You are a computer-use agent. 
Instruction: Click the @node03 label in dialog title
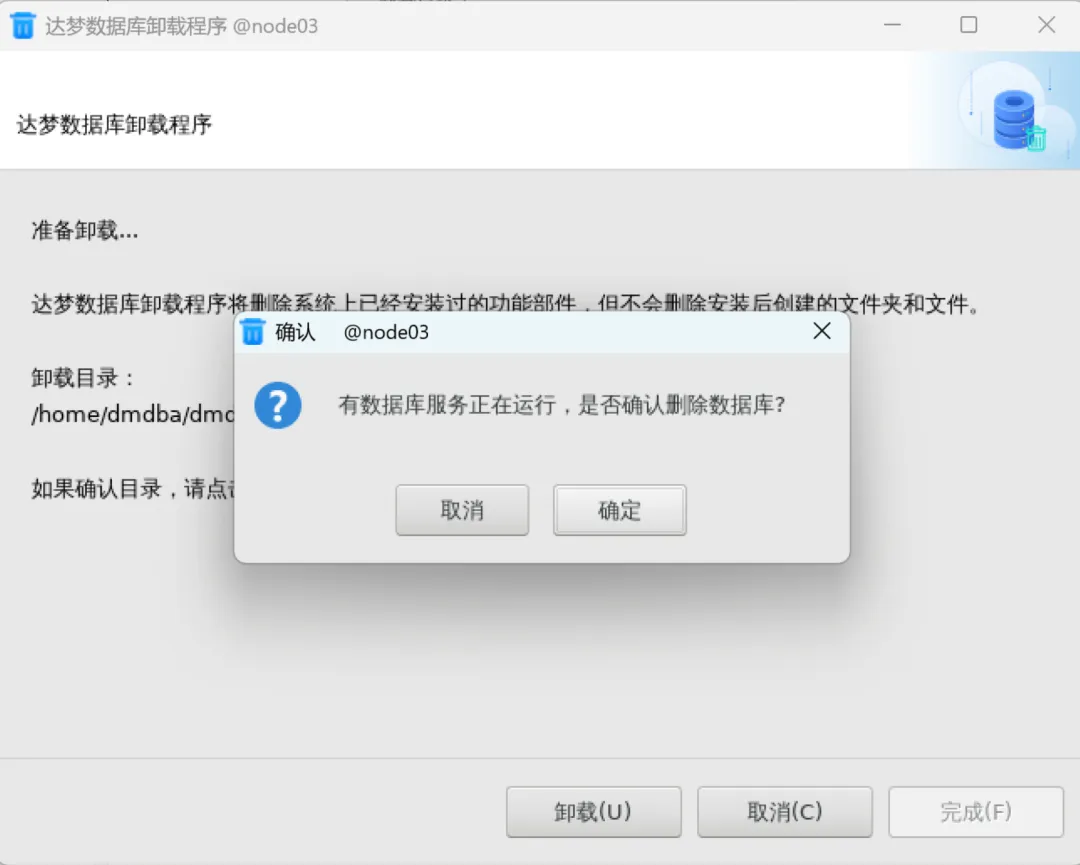386,333
